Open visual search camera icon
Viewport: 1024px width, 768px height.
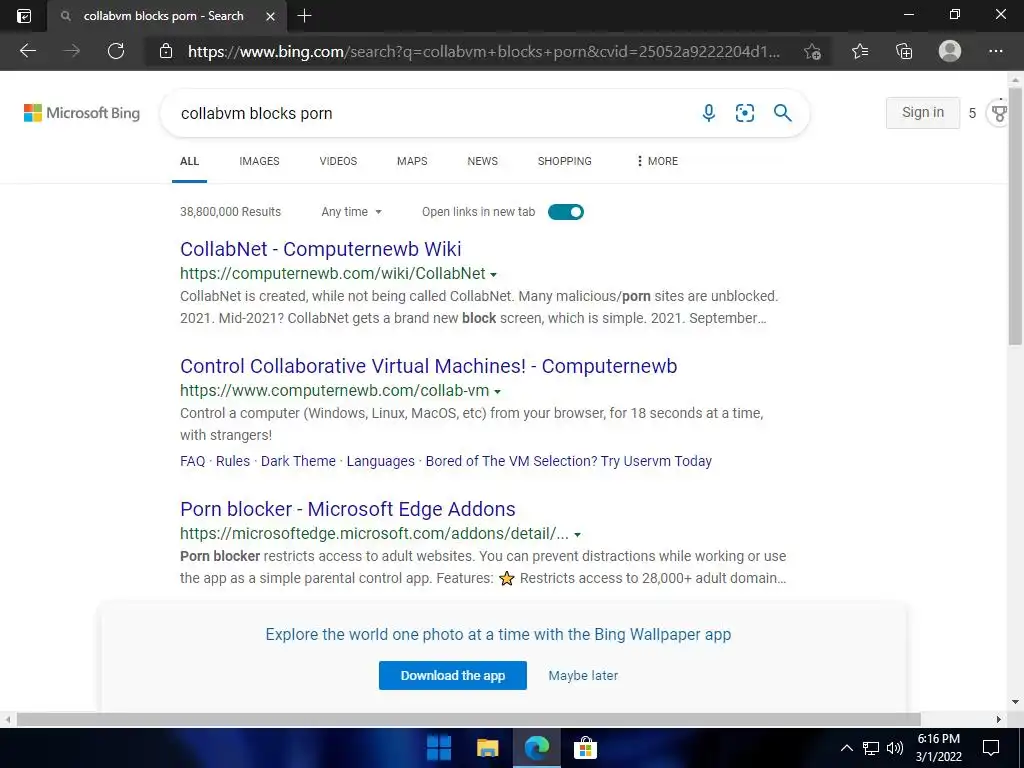(744, 113)
